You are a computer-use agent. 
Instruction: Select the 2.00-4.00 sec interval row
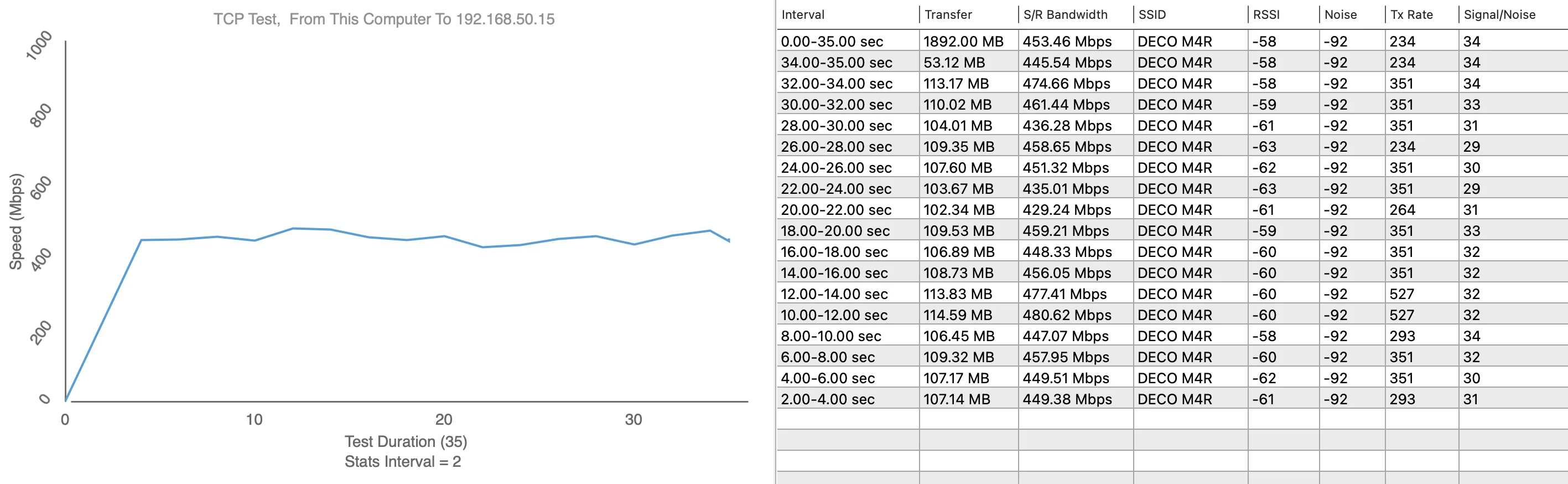[827, 399]
